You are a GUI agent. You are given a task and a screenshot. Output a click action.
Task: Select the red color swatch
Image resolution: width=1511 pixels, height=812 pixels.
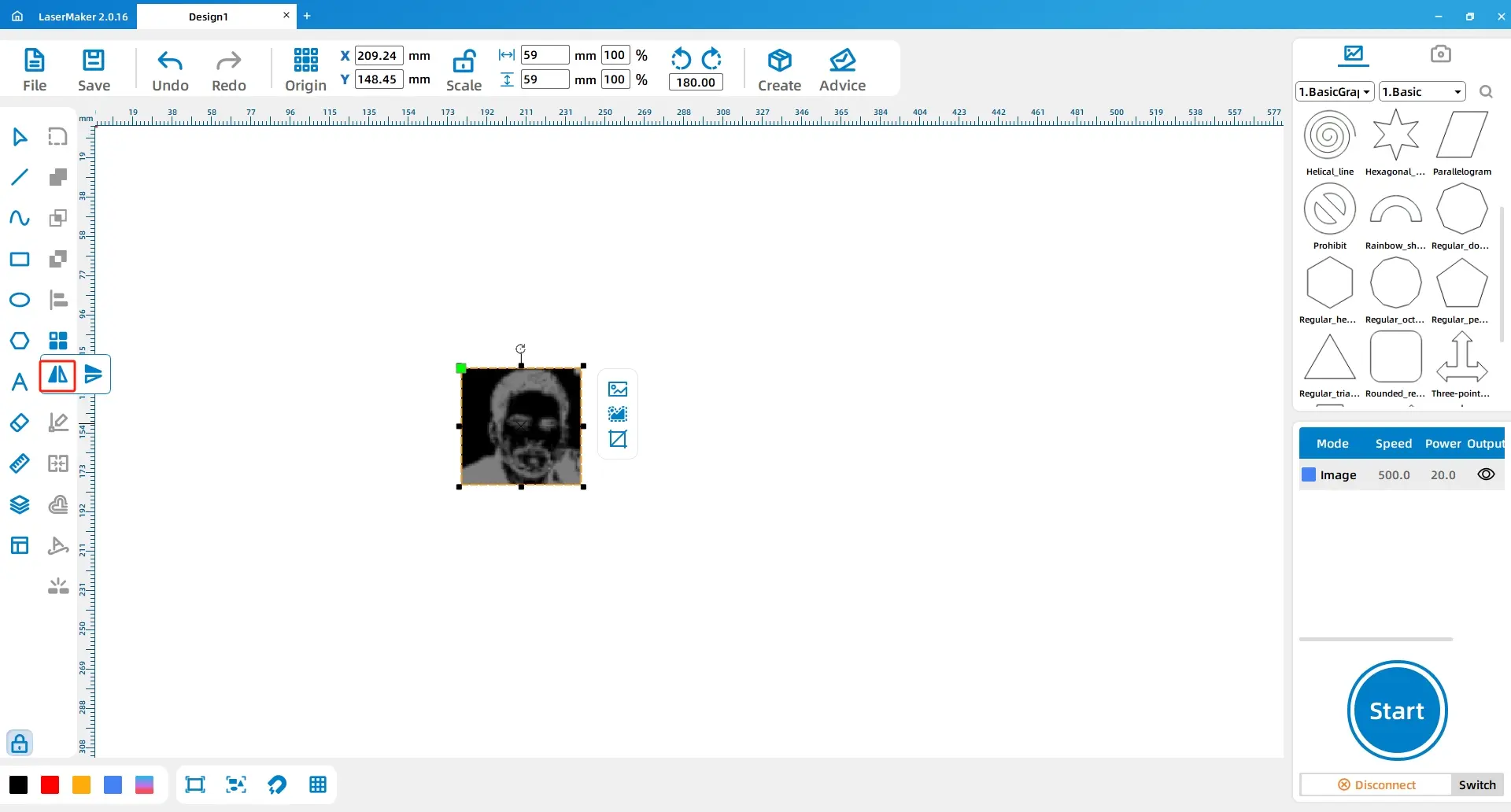tap(50, 784)
